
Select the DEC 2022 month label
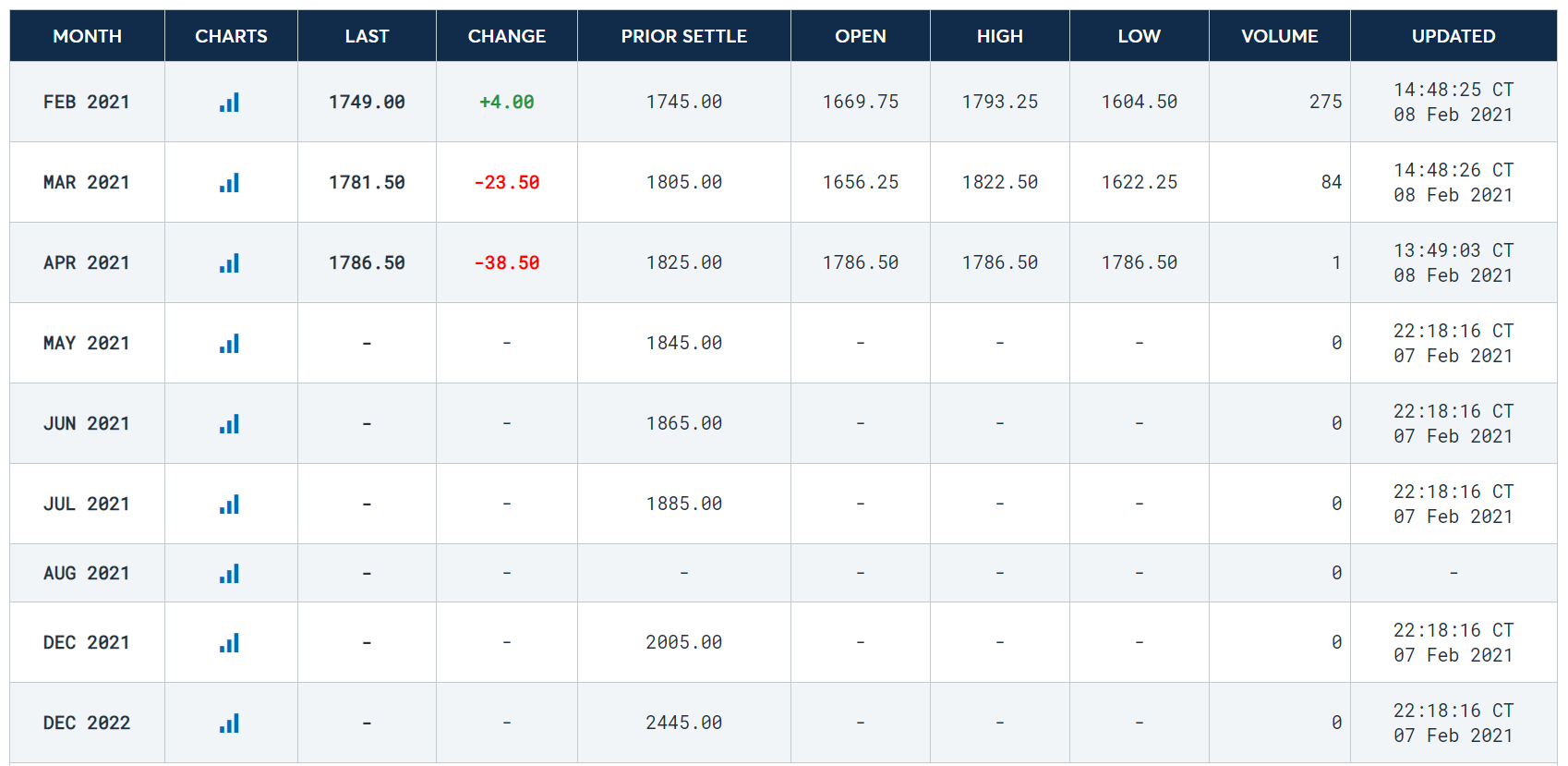[87, 723]
